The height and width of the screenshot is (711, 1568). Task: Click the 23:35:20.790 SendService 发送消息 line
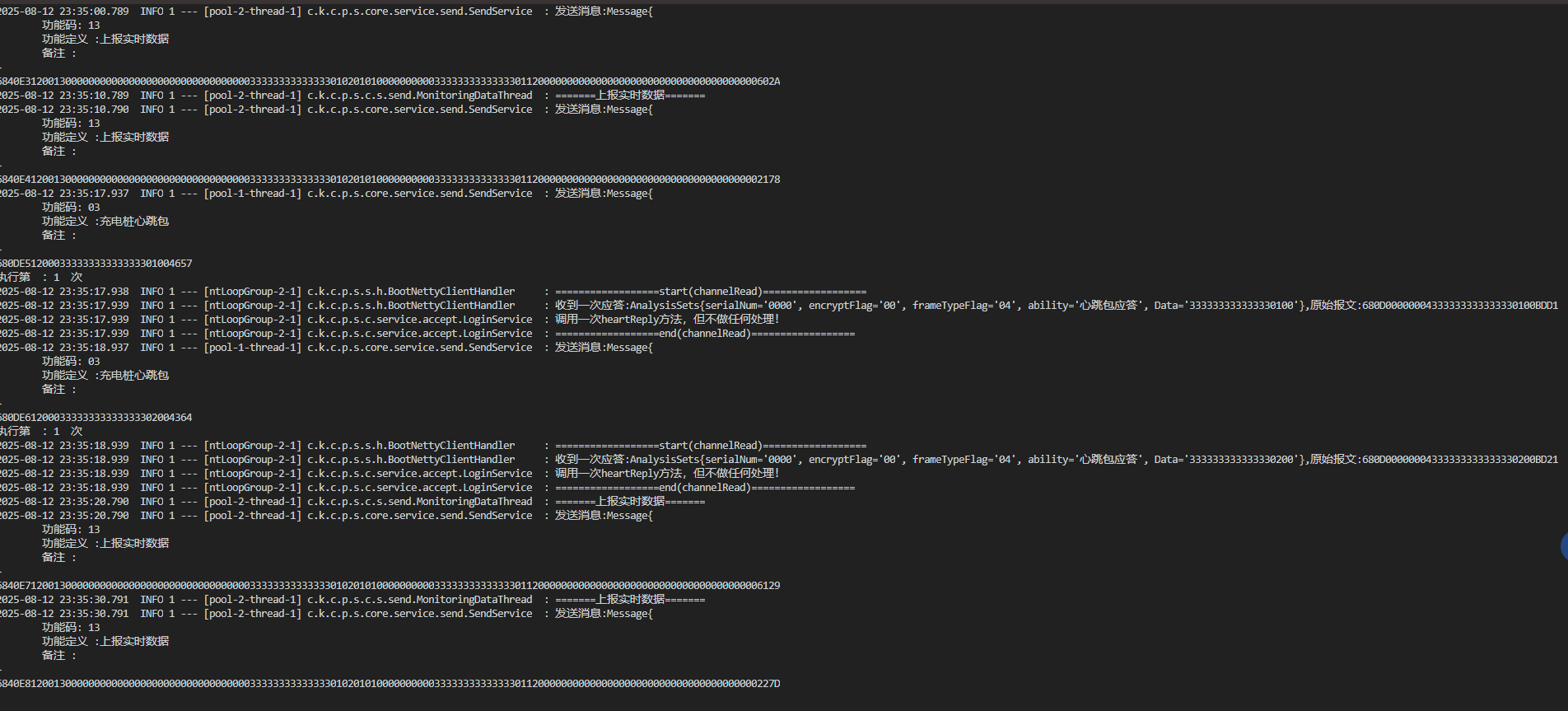(x=329, y=516)
